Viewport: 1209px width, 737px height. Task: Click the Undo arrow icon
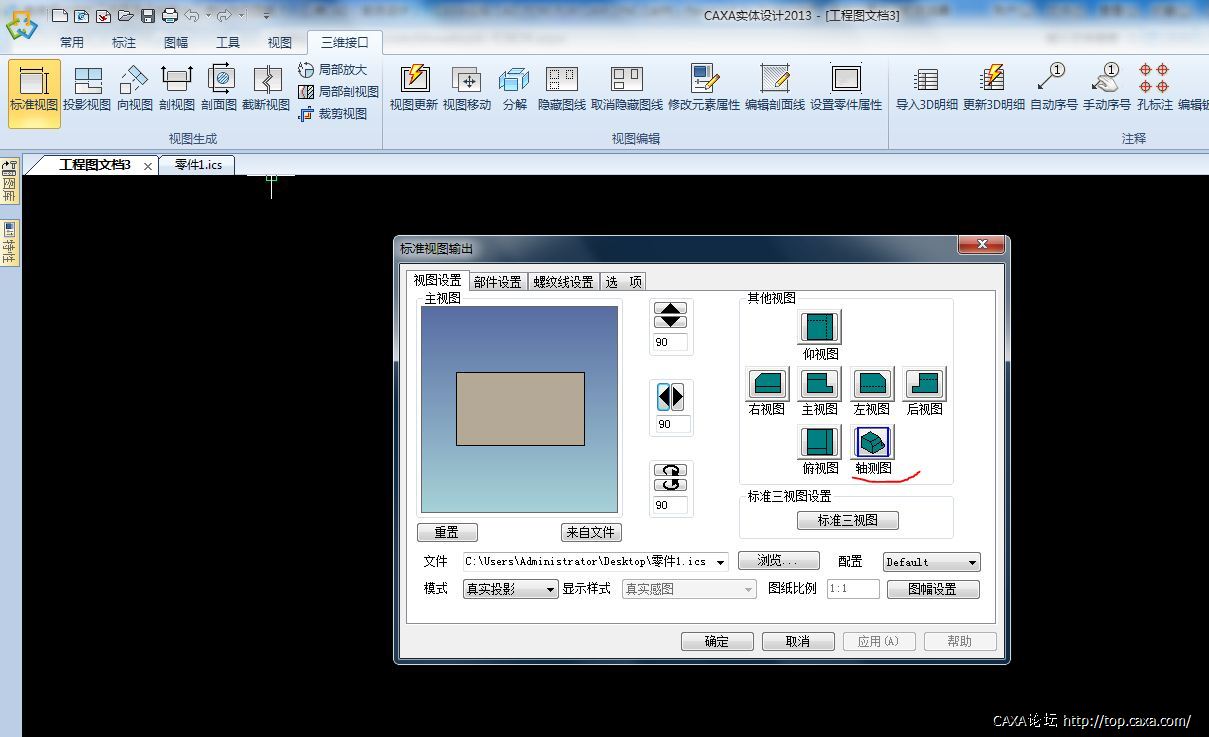pyautogui.click(x=192, y=15)
